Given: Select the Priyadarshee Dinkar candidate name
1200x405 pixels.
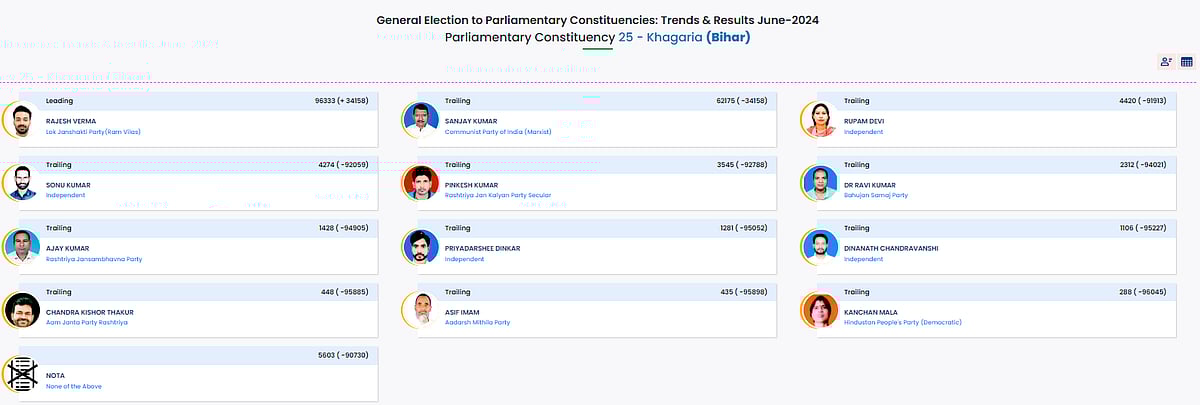Looking at the screenshot, I should coord(482,248).
